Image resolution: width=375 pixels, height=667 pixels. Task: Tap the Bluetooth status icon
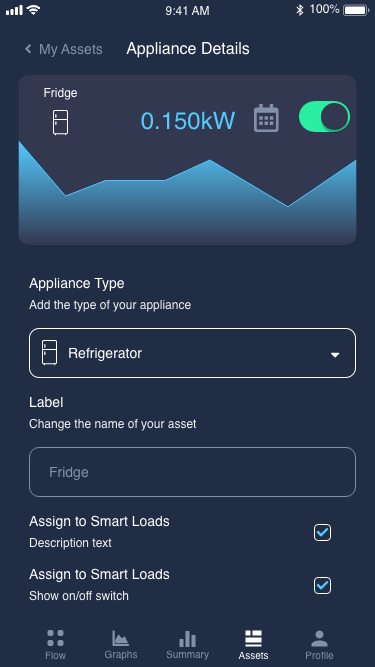point(300,10)
